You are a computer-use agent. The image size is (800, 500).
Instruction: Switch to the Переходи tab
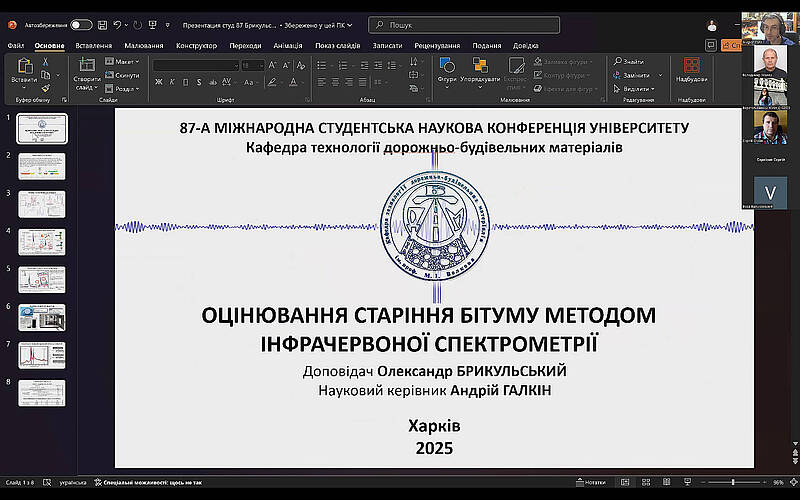pos(245,45)
